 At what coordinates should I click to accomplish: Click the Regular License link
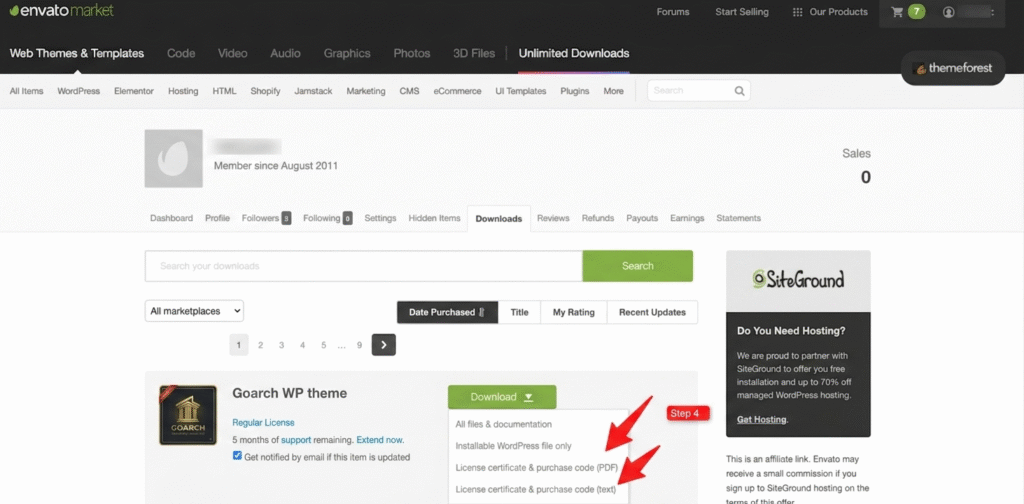263,422
